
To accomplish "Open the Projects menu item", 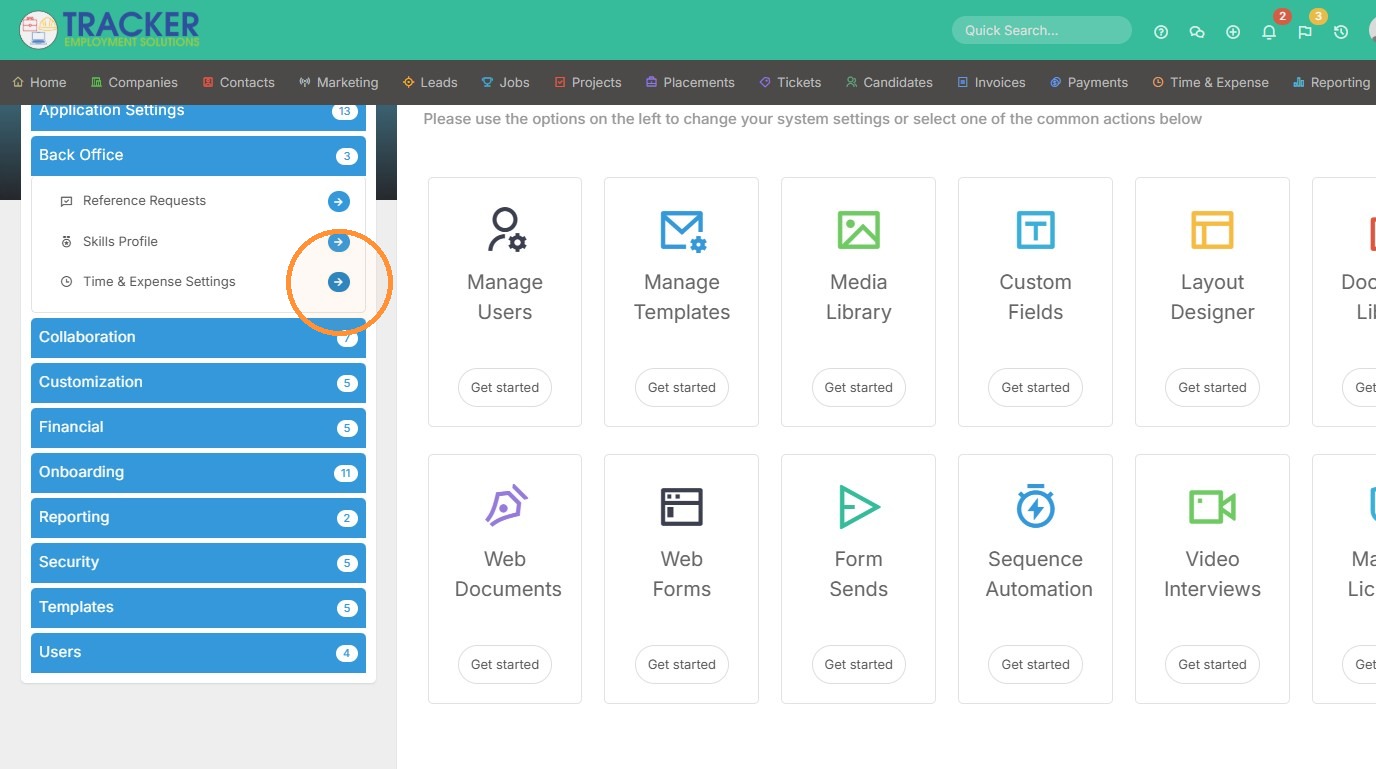I will click(x=588, y=82).
